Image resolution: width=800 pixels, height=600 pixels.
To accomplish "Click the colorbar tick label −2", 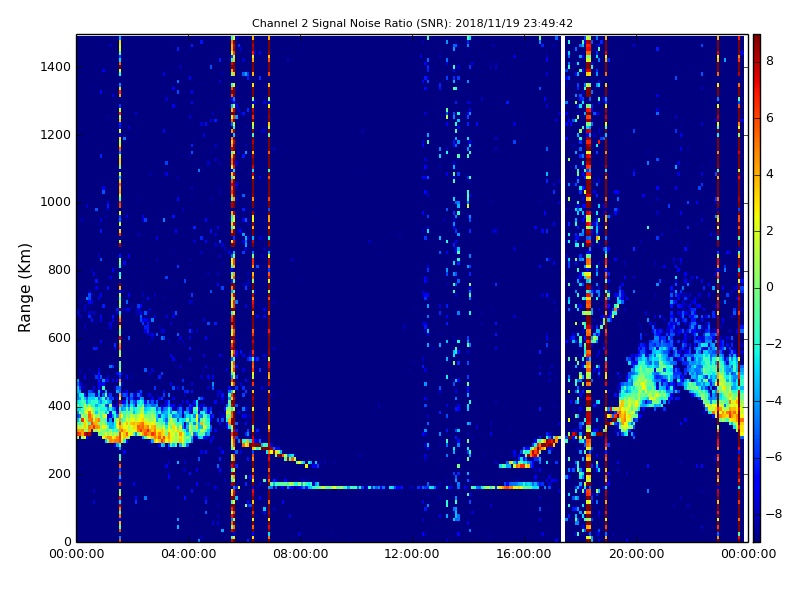I will [774, 344].
